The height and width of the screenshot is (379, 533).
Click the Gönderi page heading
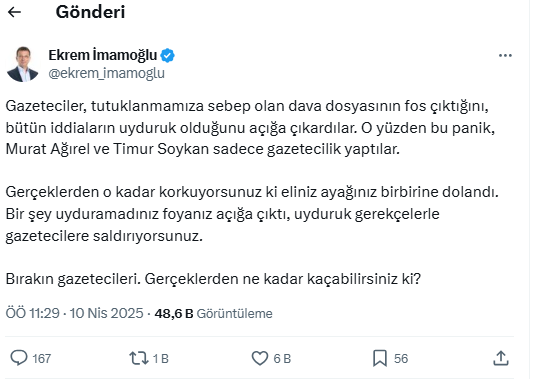90,12
